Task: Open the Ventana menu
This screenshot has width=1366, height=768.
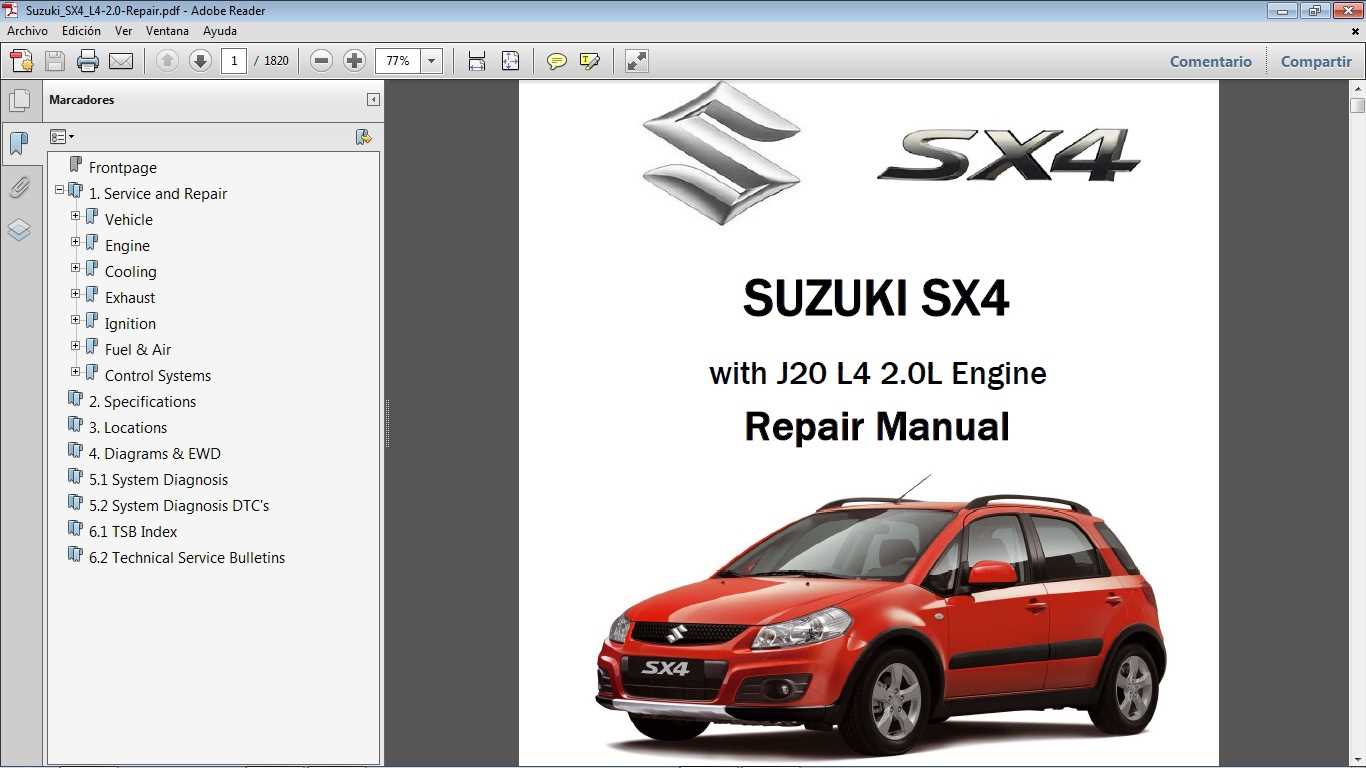Action: (167, 31)
